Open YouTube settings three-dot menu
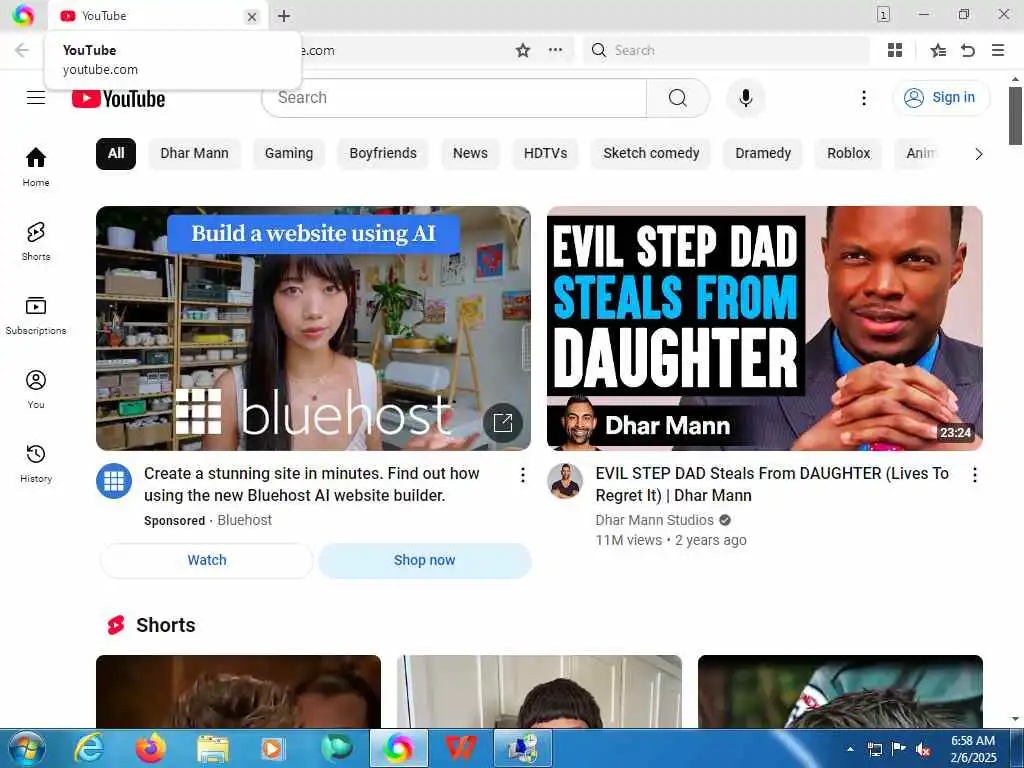This screenshot has height=768, width=1024. coord(863,98)
